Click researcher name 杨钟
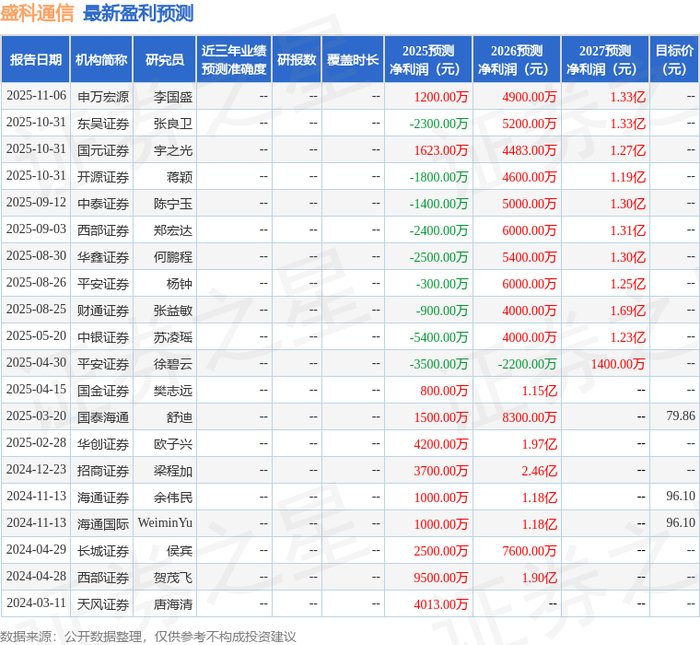The image size is (700, 645). click(179, 284)
